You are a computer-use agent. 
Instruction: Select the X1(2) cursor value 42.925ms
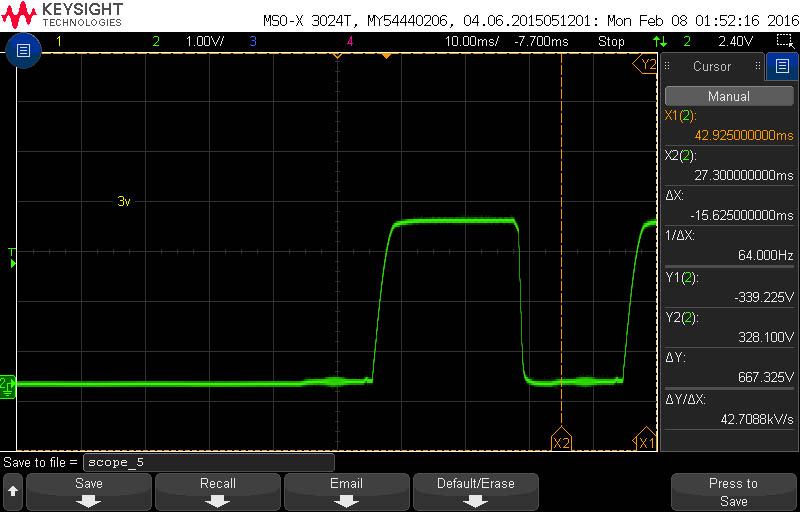pyautogui.click(x=744, y=136)
